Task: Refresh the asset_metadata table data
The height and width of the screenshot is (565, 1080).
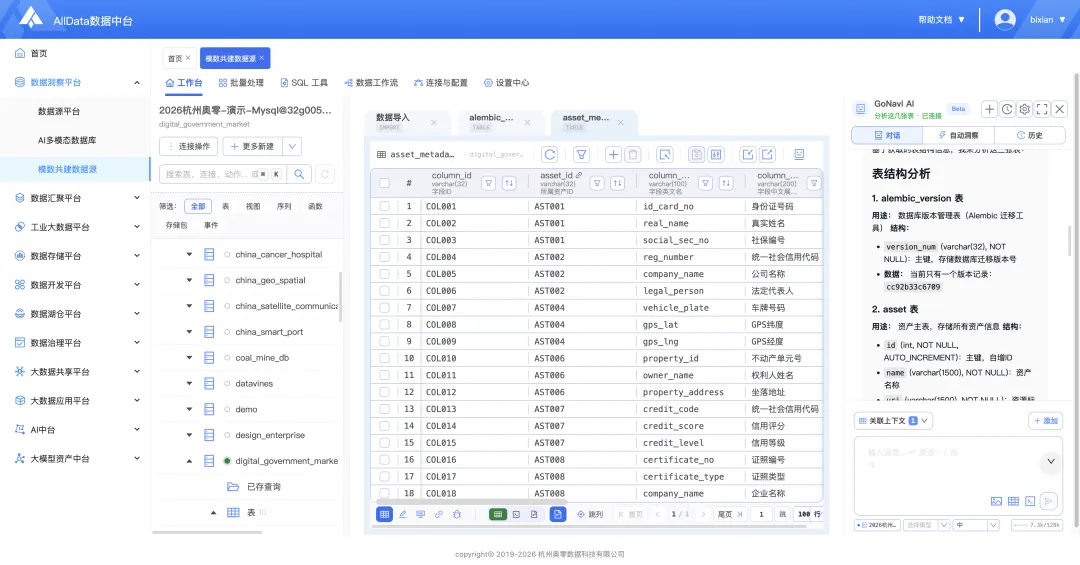Action: [x=549, y=154]
